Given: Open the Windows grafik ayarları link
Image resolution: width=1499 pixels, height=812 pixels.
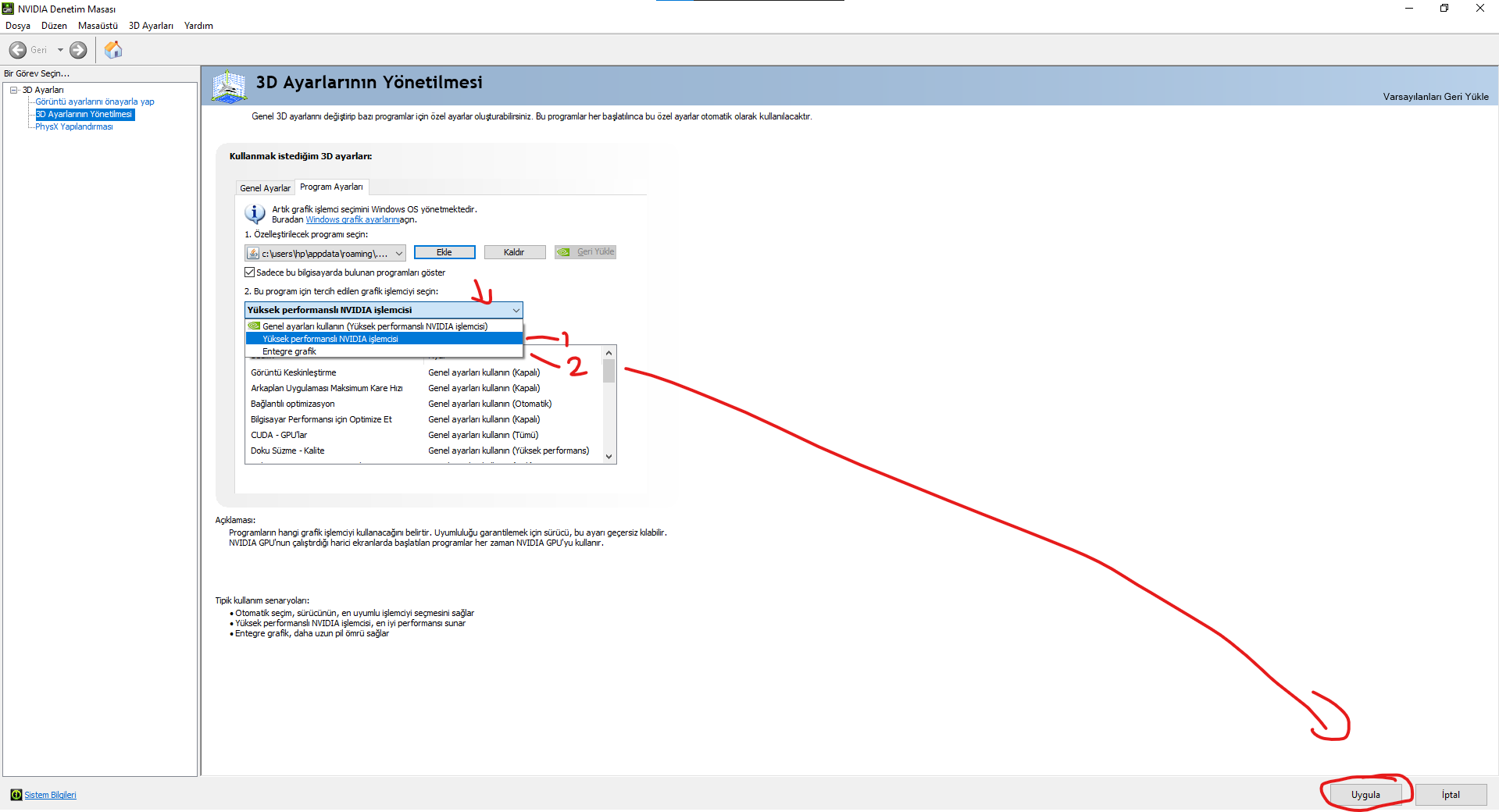Looking at the screenshot, I should click(352, 219).
